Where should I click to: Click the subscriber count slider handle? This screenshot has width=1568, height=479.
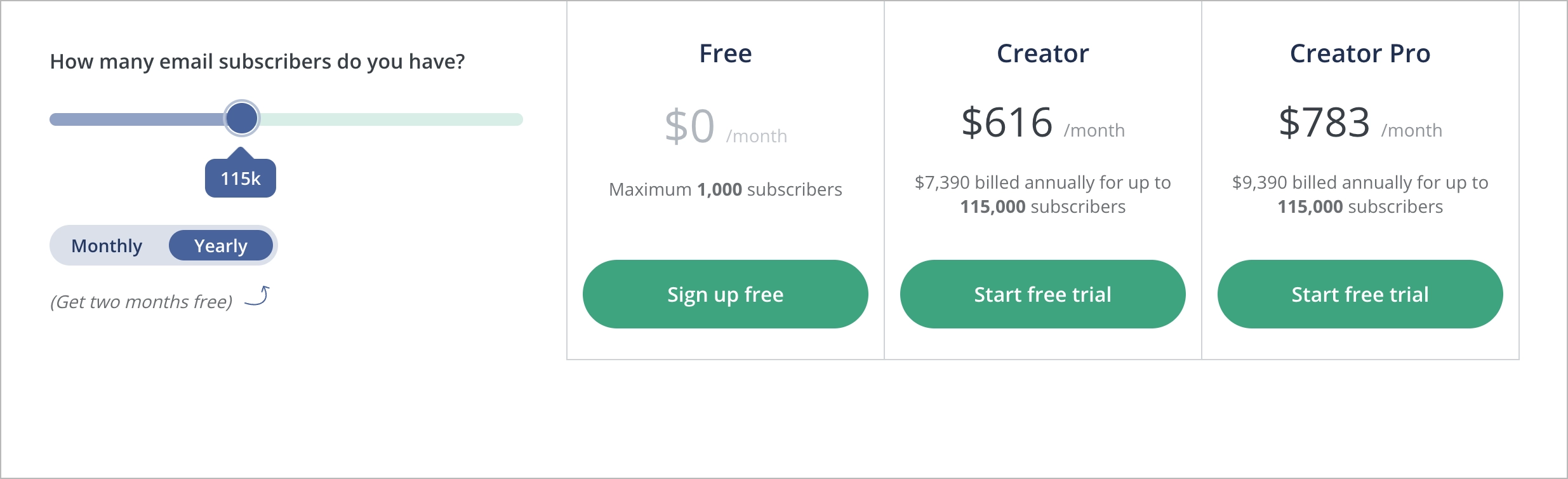241,119
